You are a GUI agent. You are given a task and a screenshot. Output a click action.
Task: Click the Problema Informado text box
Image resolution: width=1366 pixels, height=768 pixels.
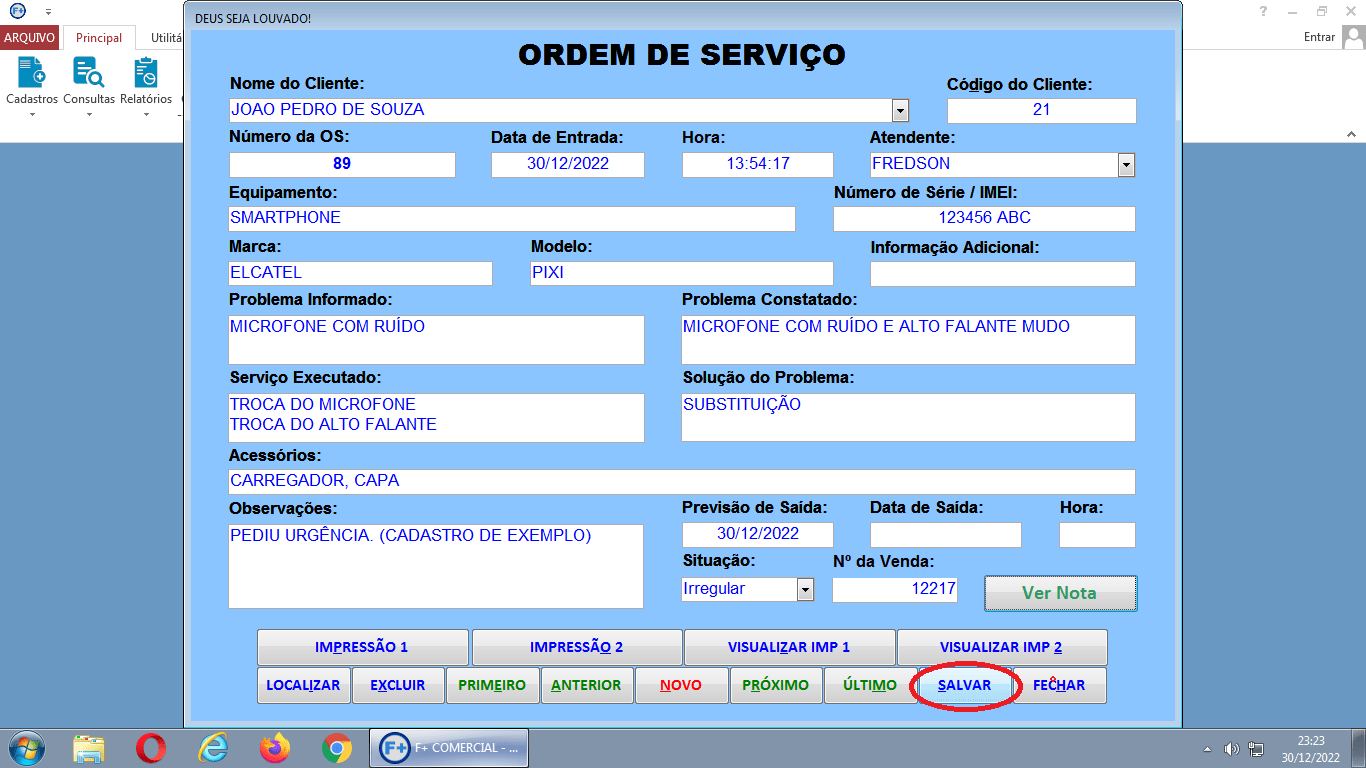(x=436, y=340)
